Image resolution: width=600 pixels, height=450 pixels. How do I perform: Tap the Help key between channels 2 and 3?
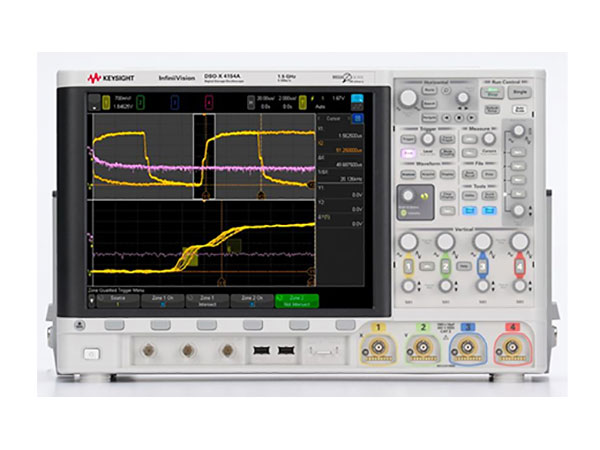click(x=464, y=266)
